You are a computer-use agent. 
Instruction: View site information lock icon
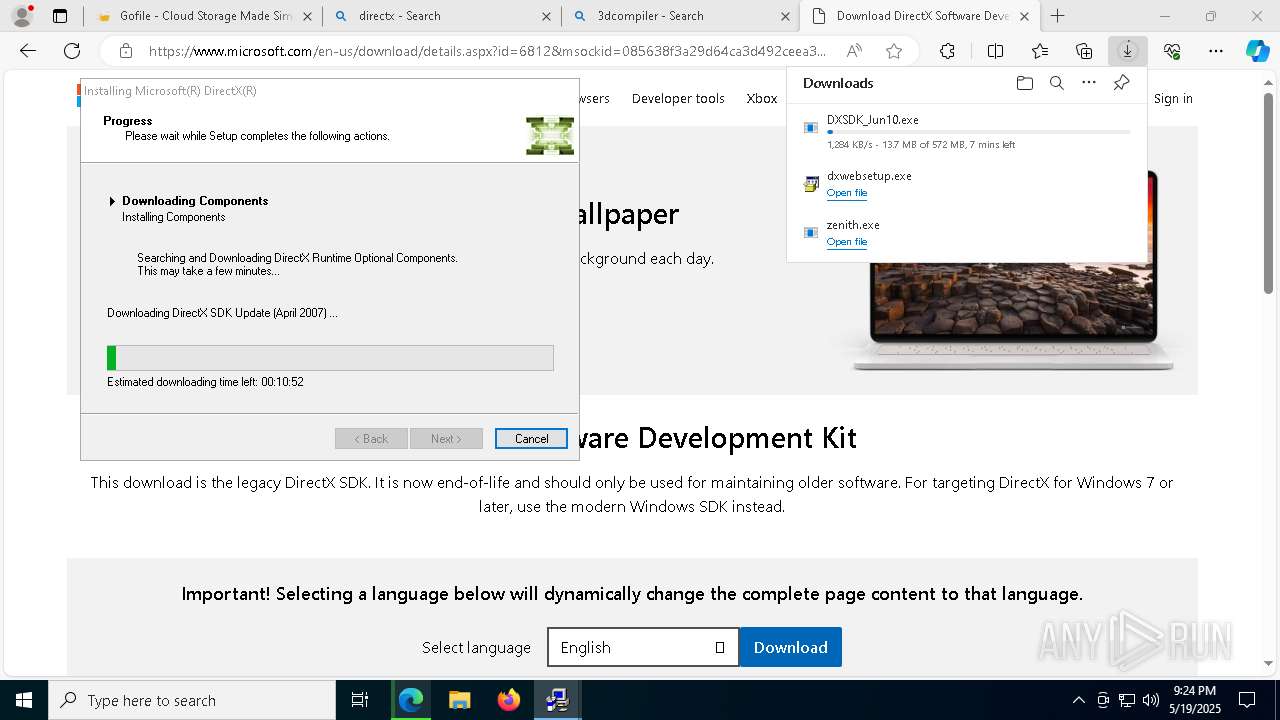[126, 51]
